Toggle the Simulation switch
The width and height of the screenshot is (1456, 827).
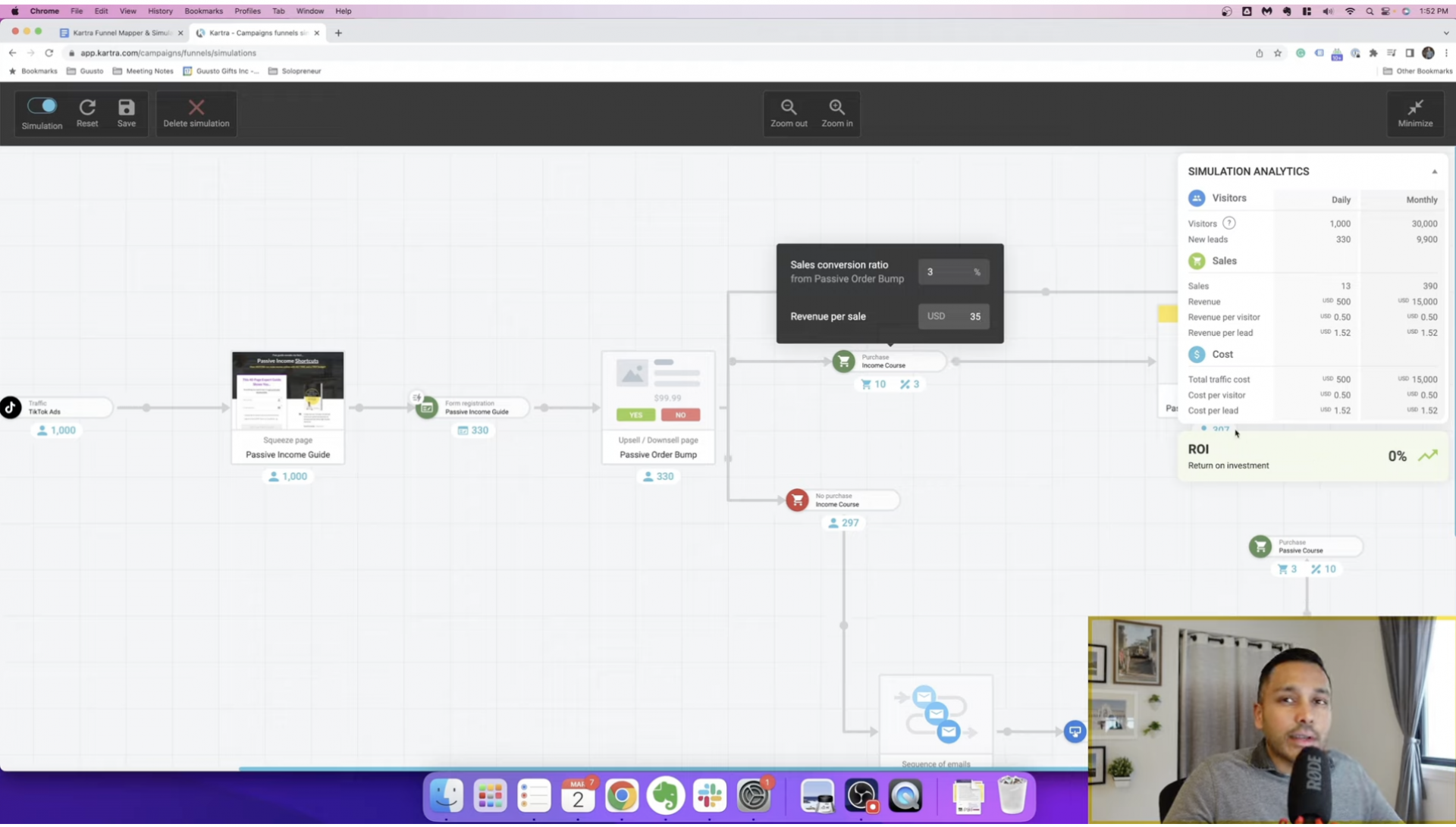click(42, 106)
